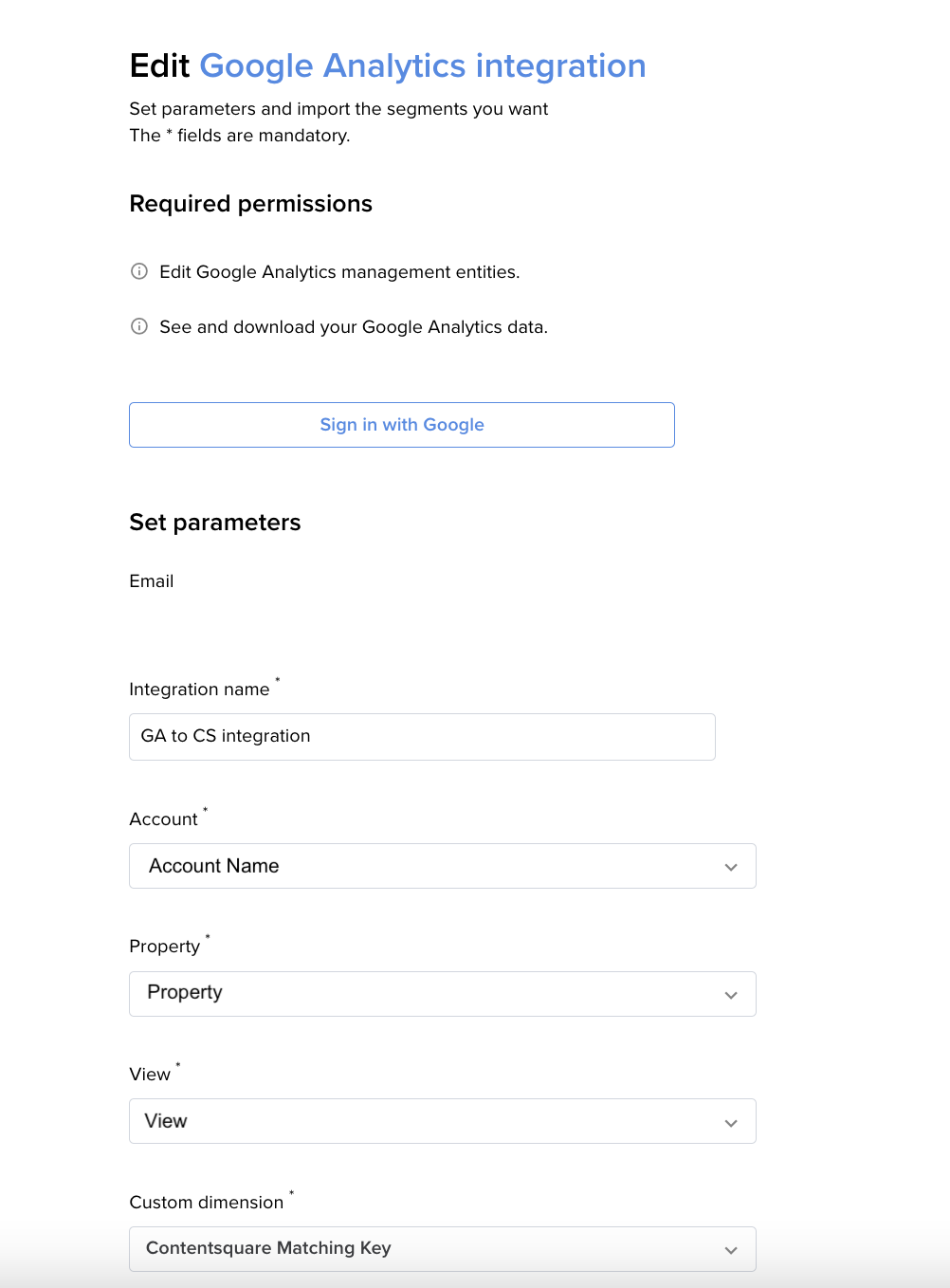Click the Google Analytics integration title link
Image resolution: width=950 pixels, height=1288 pixels.
click(x=424, y=65)
